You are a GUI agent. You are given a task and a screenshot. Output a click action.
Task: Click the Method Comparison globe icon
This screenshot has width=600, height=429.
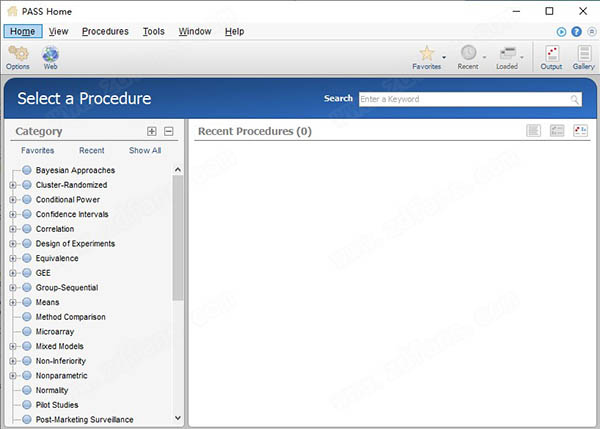click(x=27, y=317)
